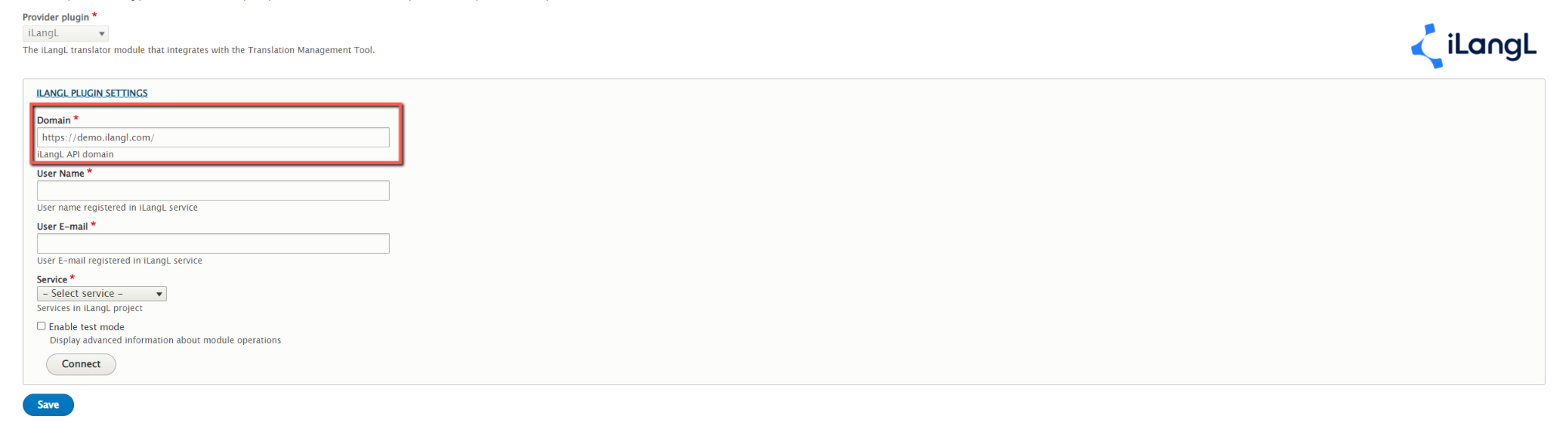The image size is (1568, 429).
Task: Click into the User Name field
Action: pos(213,191)
